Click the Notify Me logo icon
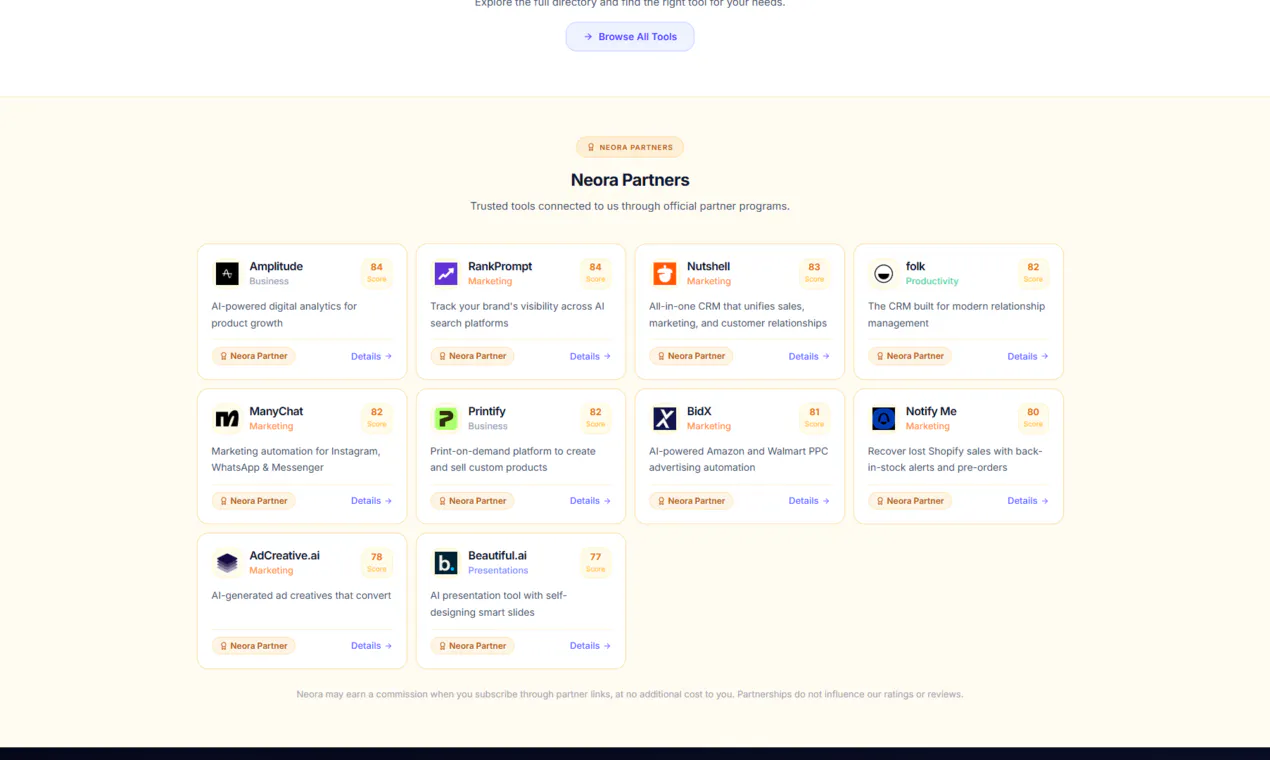The height and width of the screenshot is (760, 1270). (883, 418)
